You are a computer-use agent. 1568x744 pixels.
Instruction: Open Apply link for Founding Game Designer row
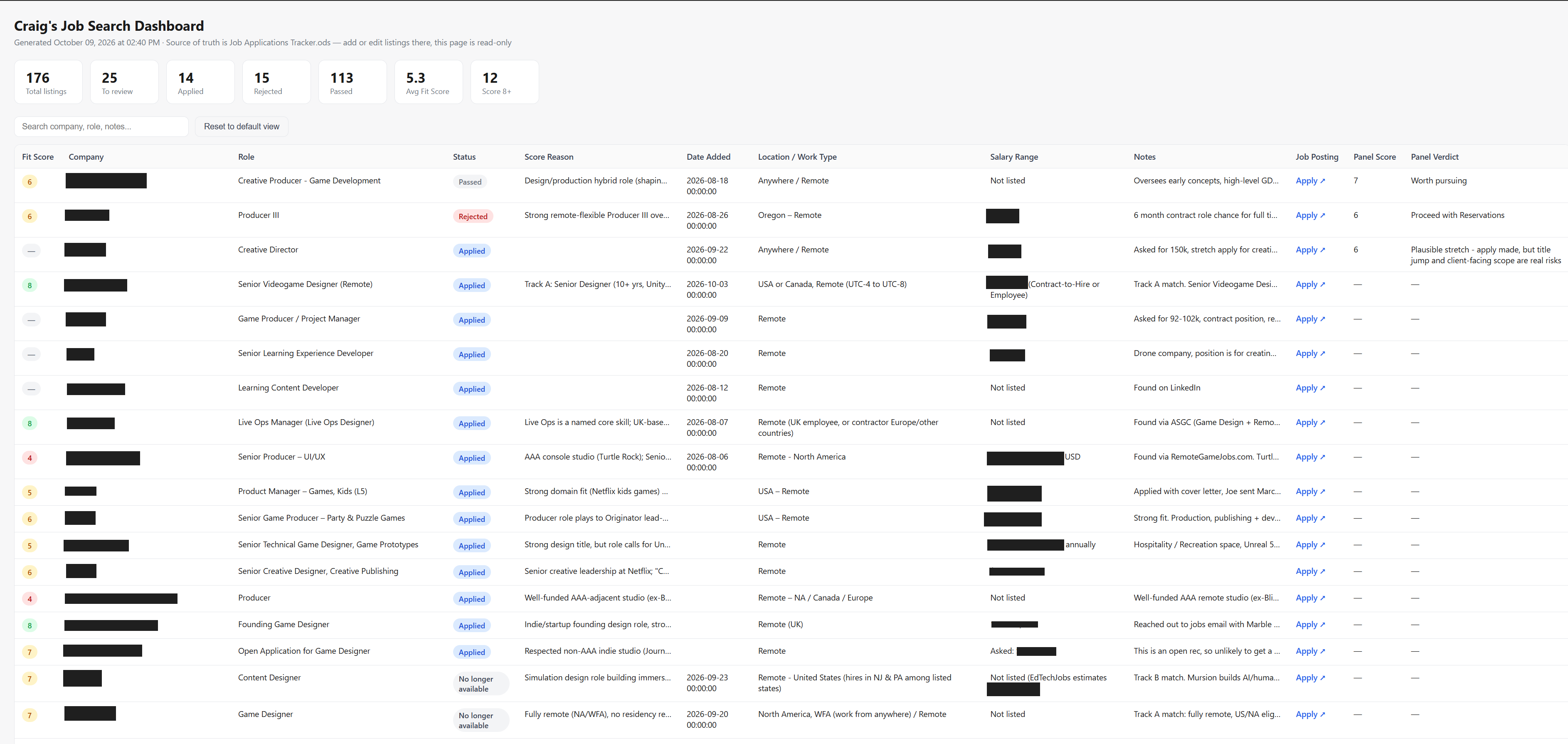[1310, 625]
